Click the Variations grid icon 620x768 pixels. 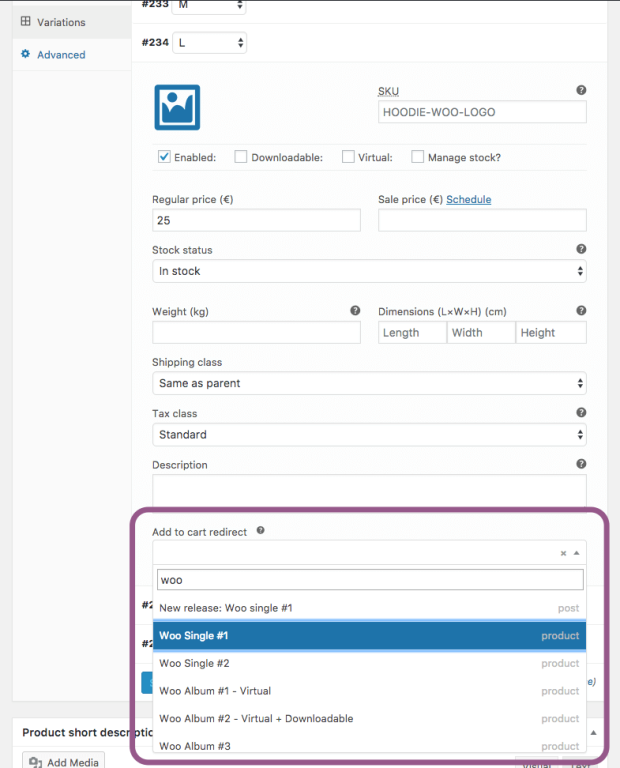[25, 22]
